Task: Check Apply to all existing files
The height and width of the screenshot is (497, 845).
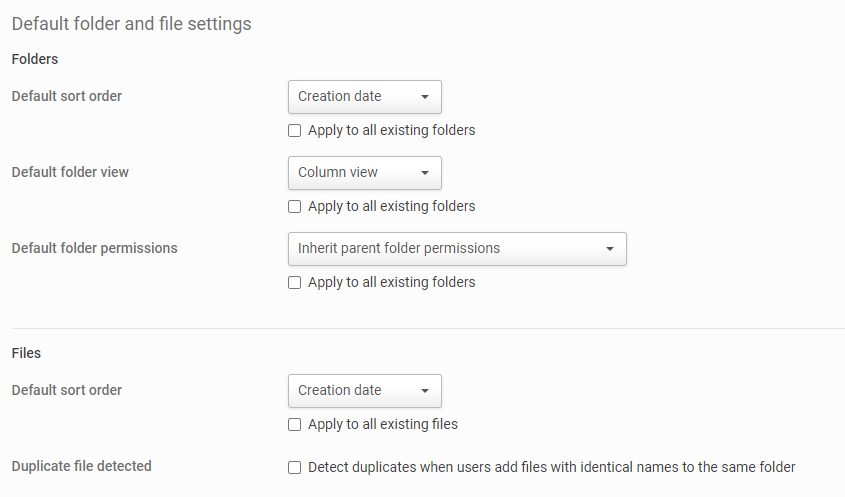Action: pos(294,425)
